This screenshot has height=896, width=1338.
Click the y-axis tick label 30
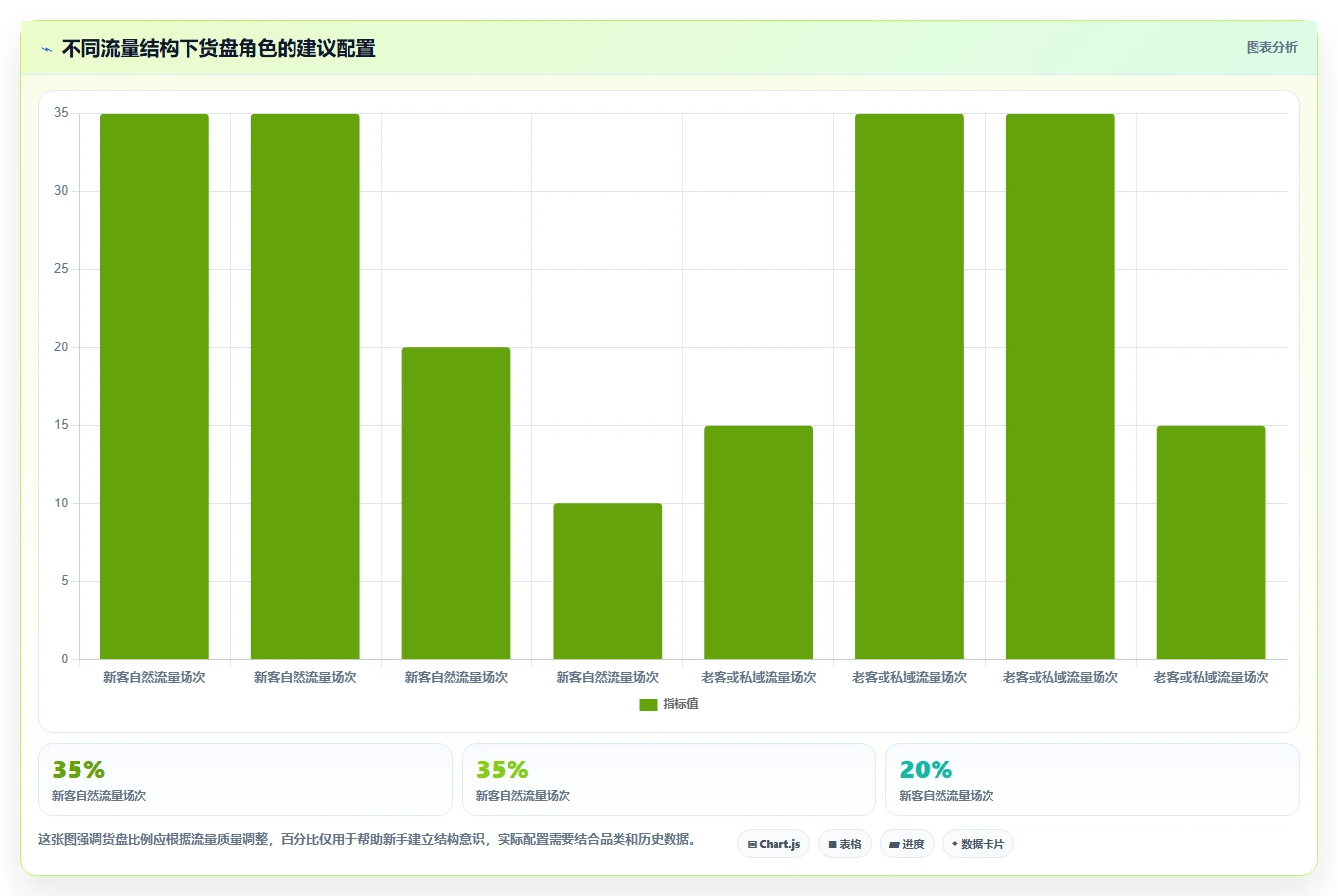pos(61,191)
